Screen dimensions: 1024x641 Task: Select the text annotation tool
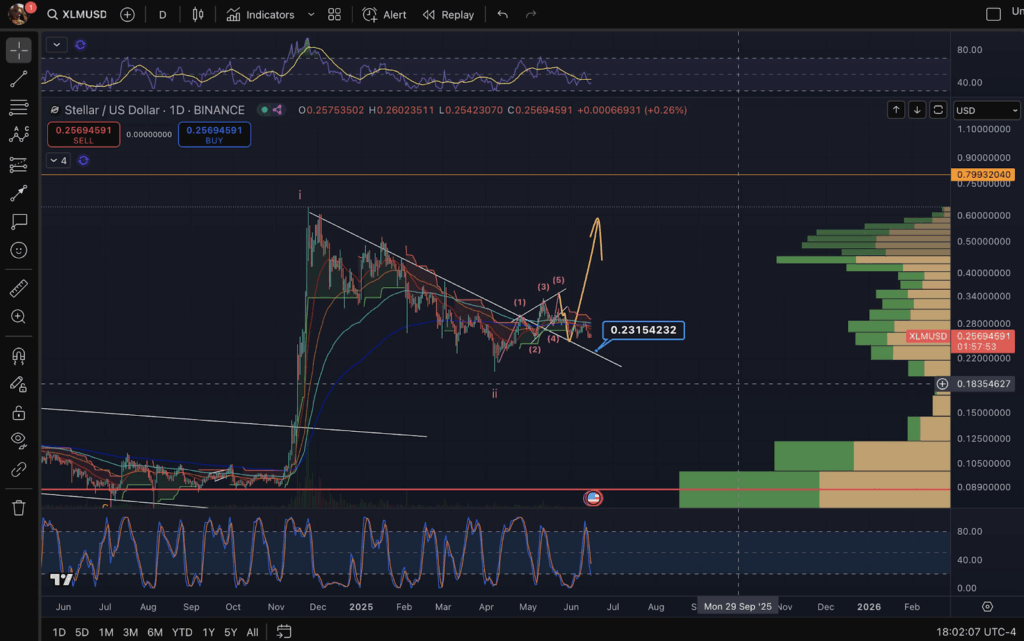tap(19, 222)
